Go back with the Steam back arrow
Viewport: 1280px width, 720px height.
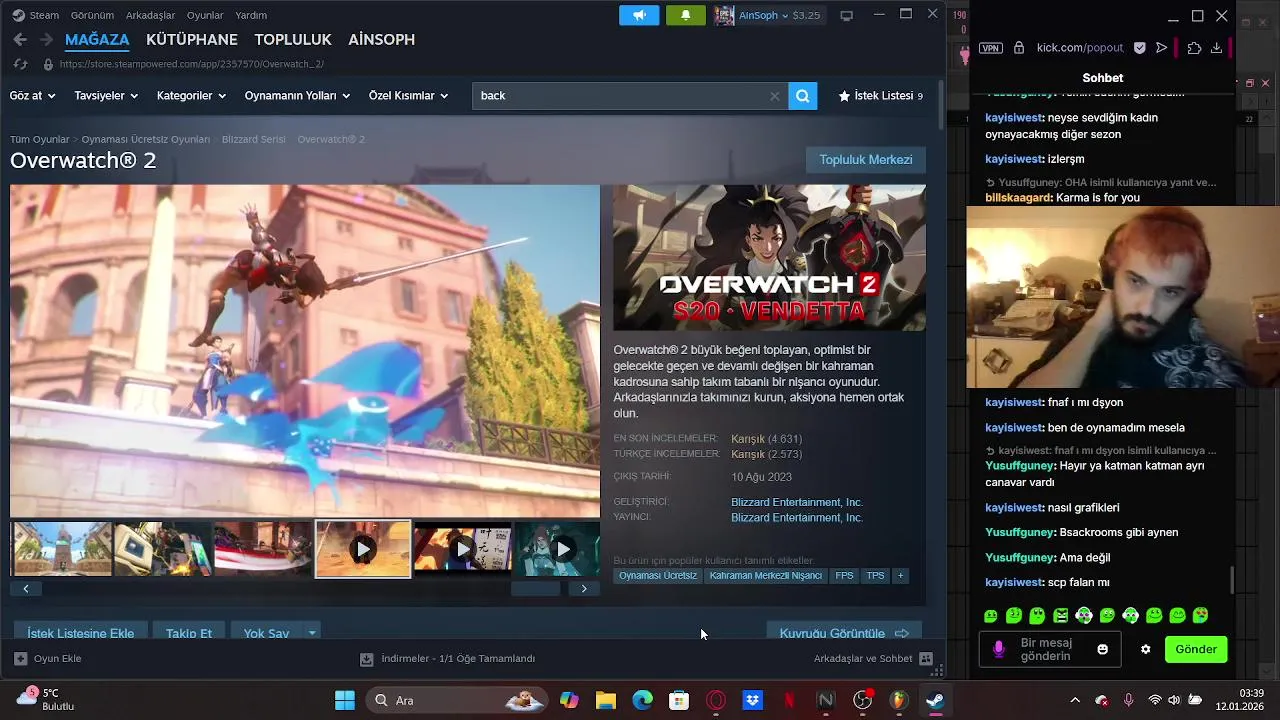20,40
